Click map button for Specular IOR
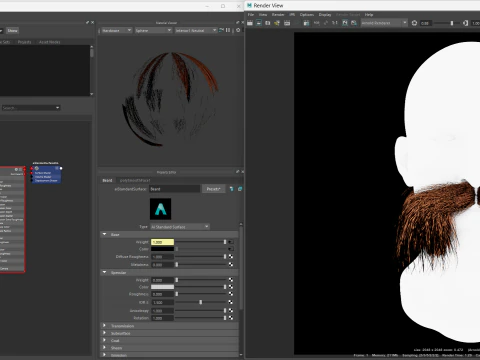Viewport: 480px width, 360px height. point(231,302)
